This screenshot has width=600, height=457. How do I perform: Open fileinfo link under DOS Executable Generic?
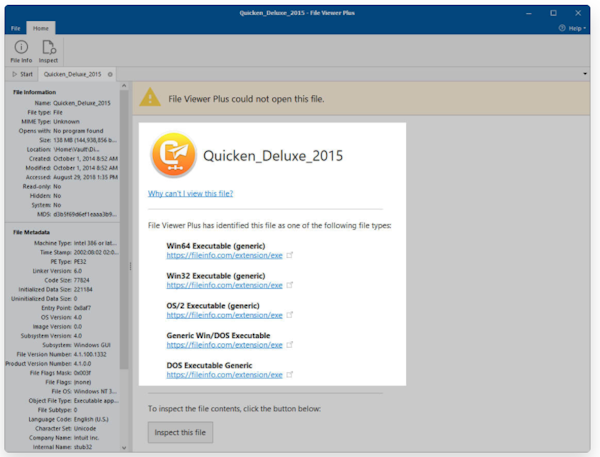click(x=224, y=375)
